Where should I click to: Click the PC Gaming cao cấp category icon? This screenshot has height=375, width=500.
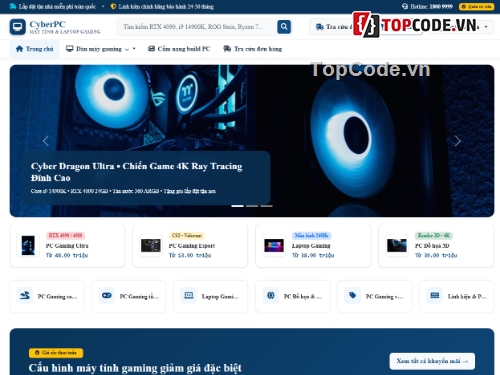(x=25, y=295)
